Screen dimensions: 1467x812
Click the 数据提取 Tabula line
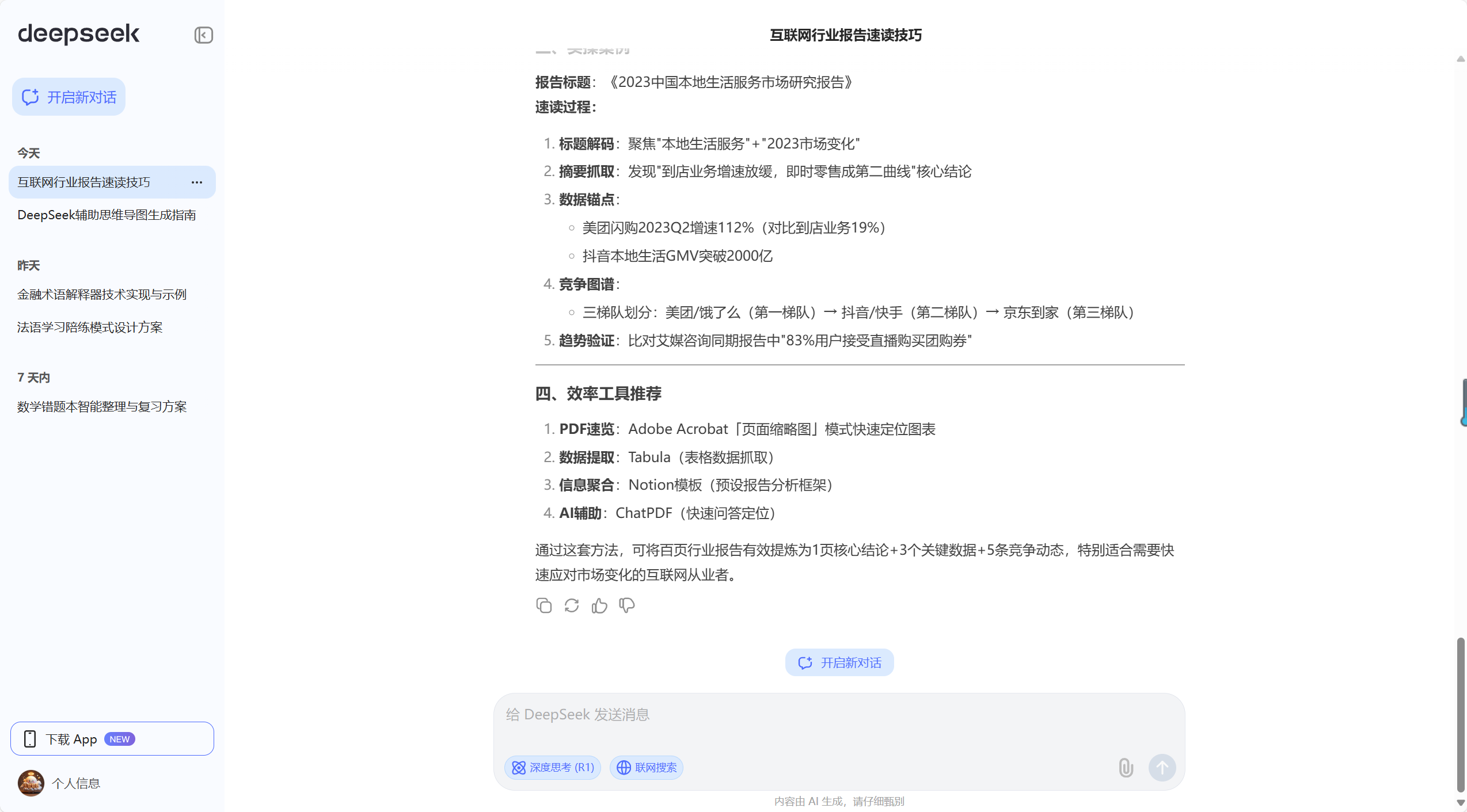[x=667, y=458]
